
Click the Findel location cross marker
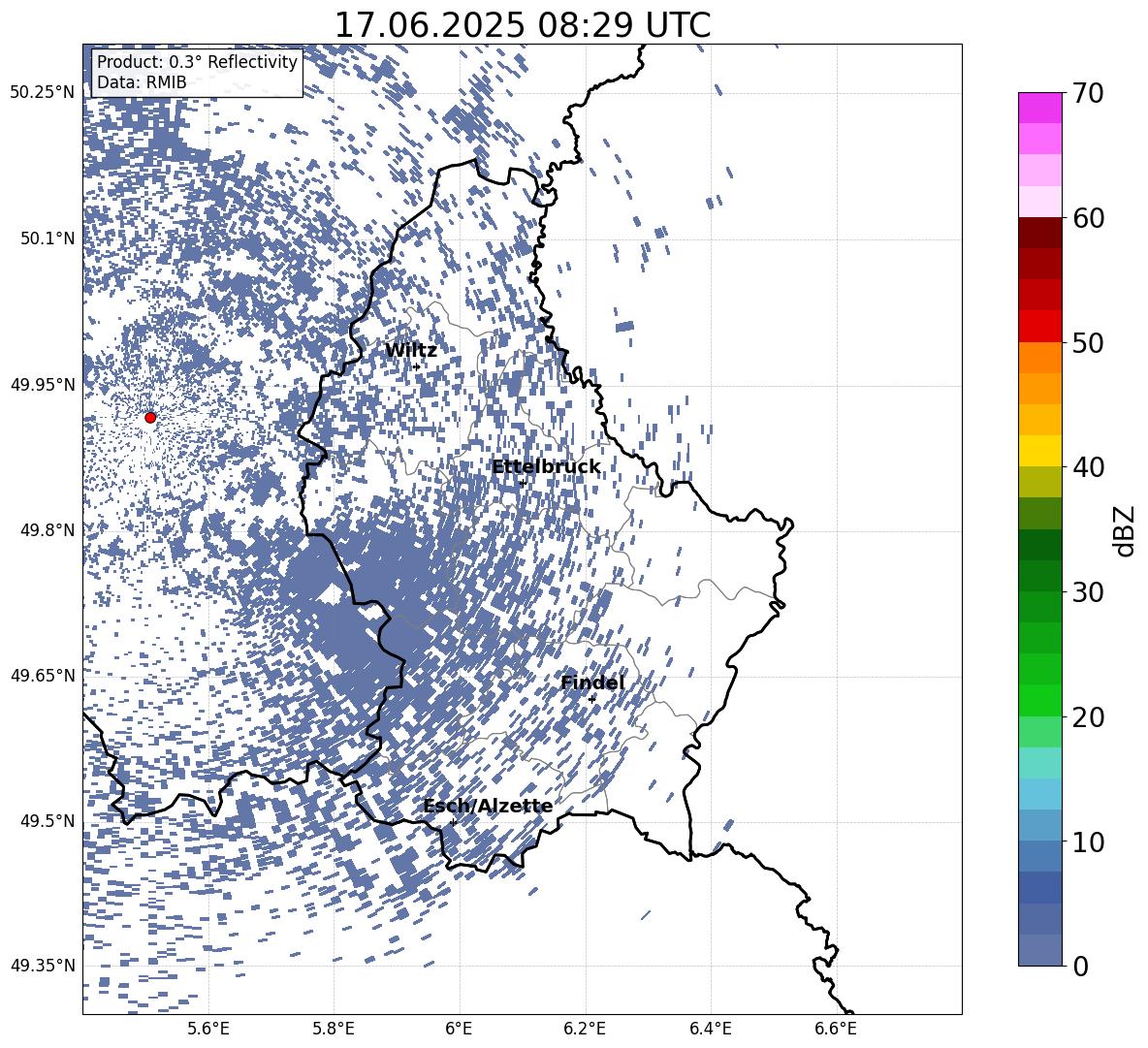591,700
